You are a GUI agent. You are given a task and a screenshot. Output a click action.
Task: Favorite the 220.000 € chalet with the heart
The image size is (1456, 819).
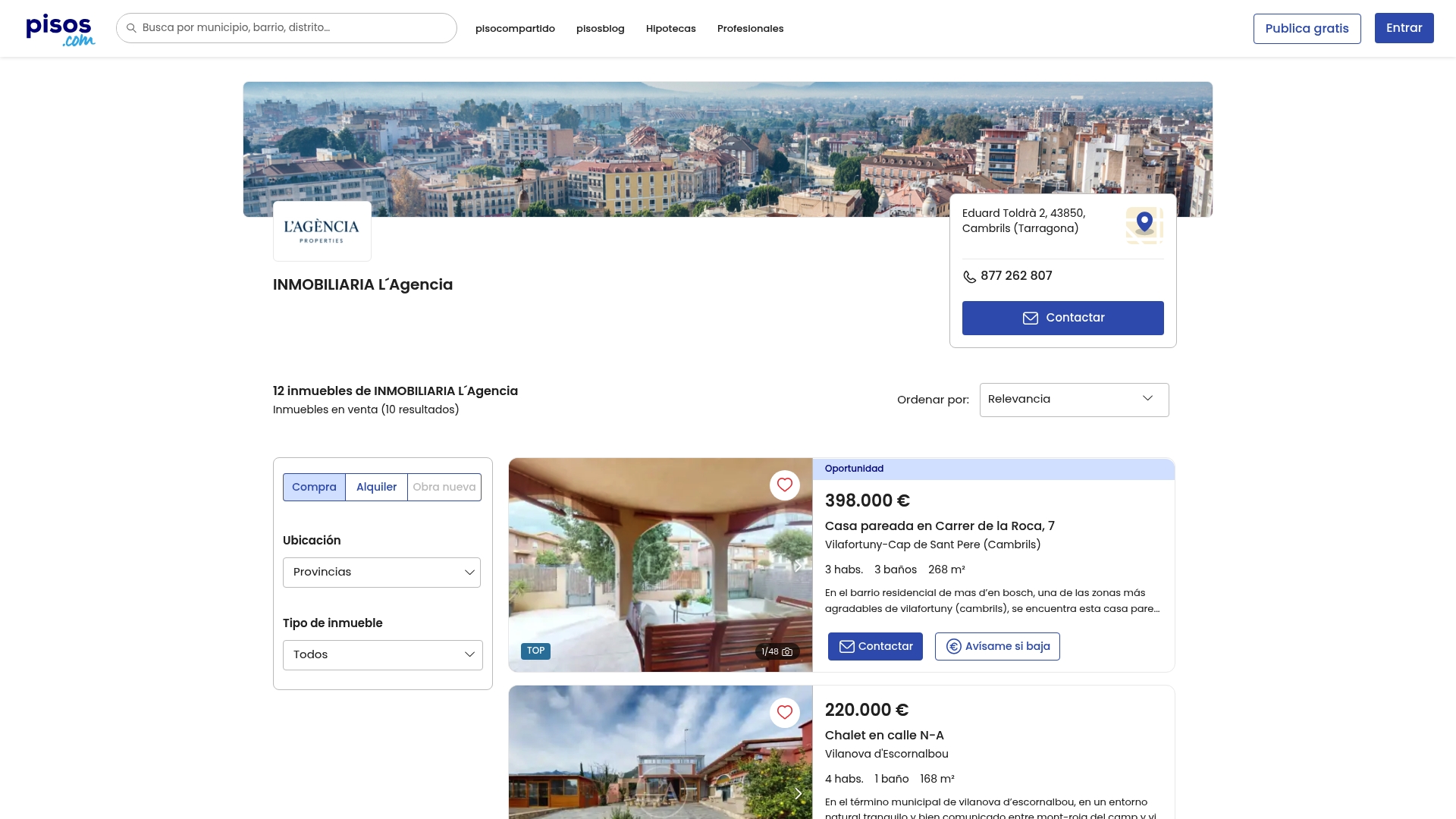pos(785,713)
